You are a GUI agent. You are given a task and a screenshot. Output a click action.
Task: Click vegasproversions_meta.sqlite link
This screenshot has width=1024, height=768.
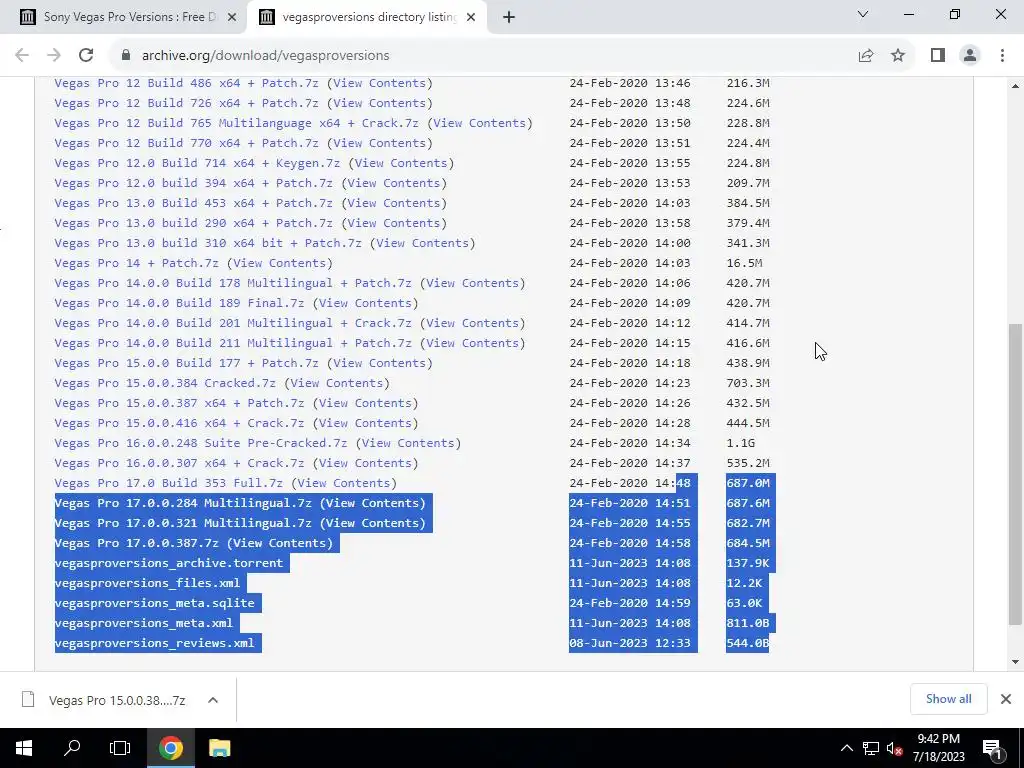coord(154,603)
